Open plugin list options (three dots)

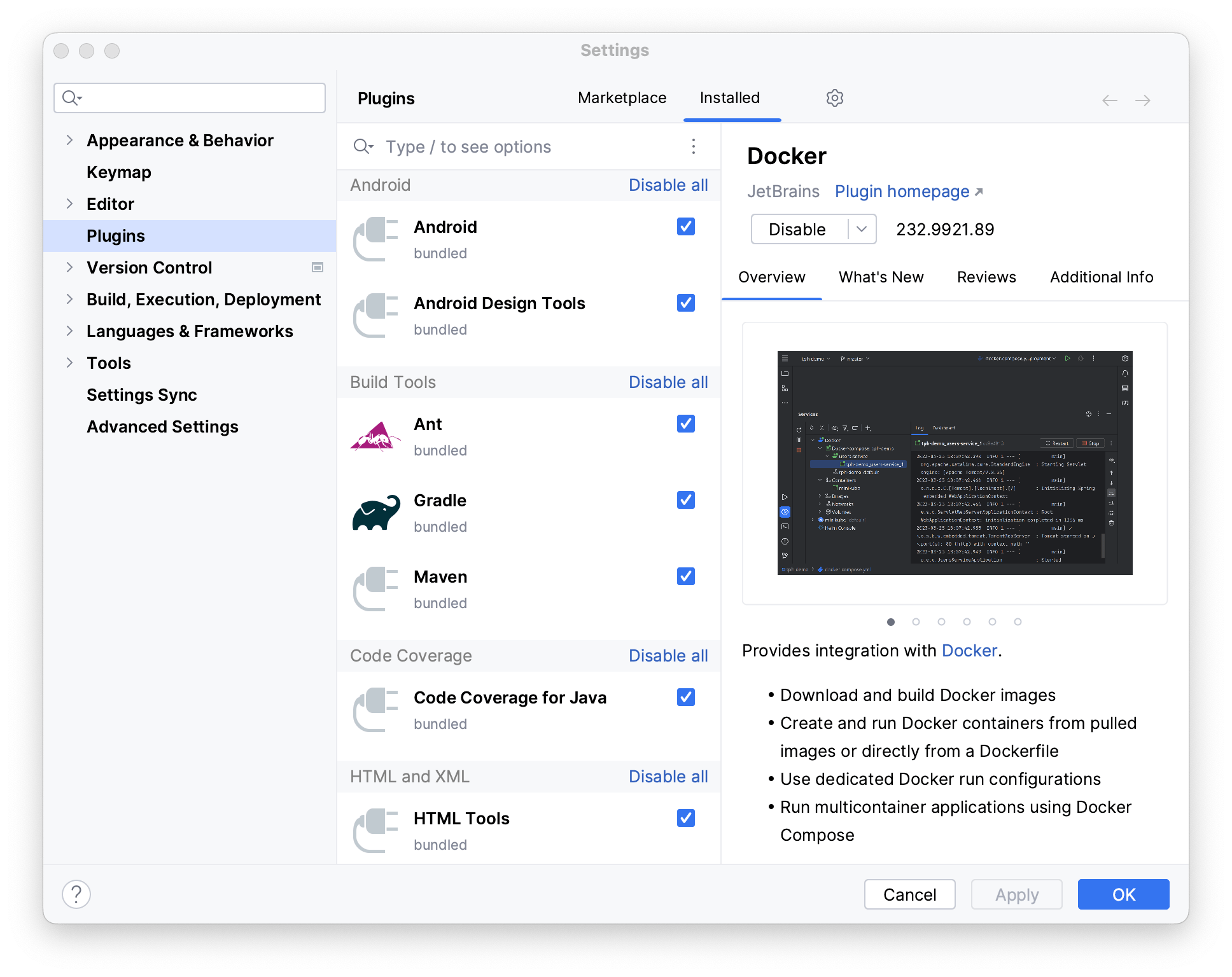[x=693, y=147]
